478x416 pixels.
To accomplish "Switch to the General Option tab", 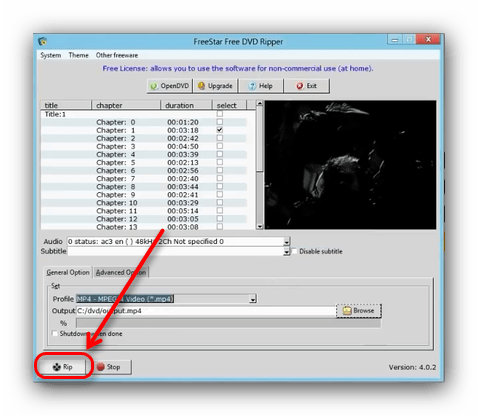I will pyautogui.click(x=68, y=272).
